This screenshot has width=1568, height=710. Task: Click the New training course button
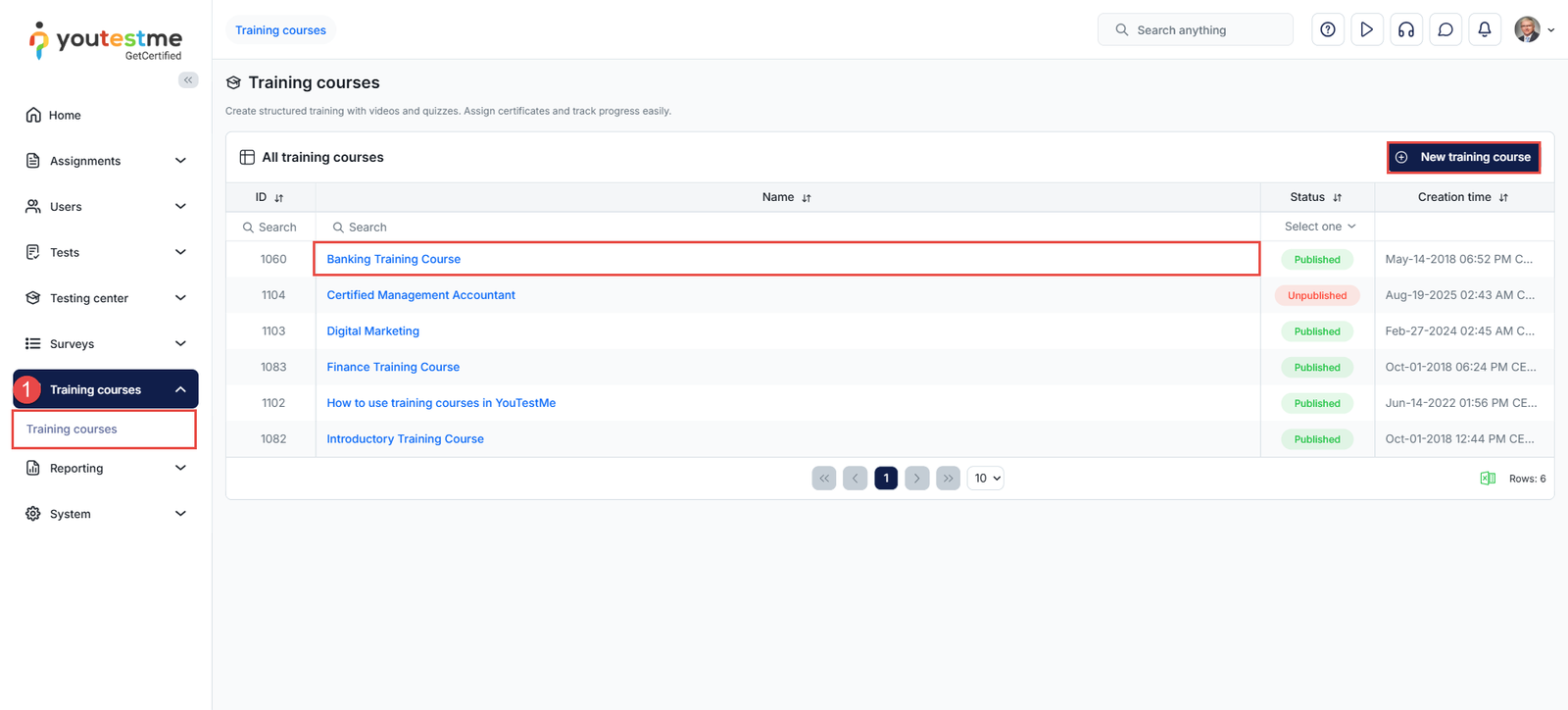point(1463,158)
